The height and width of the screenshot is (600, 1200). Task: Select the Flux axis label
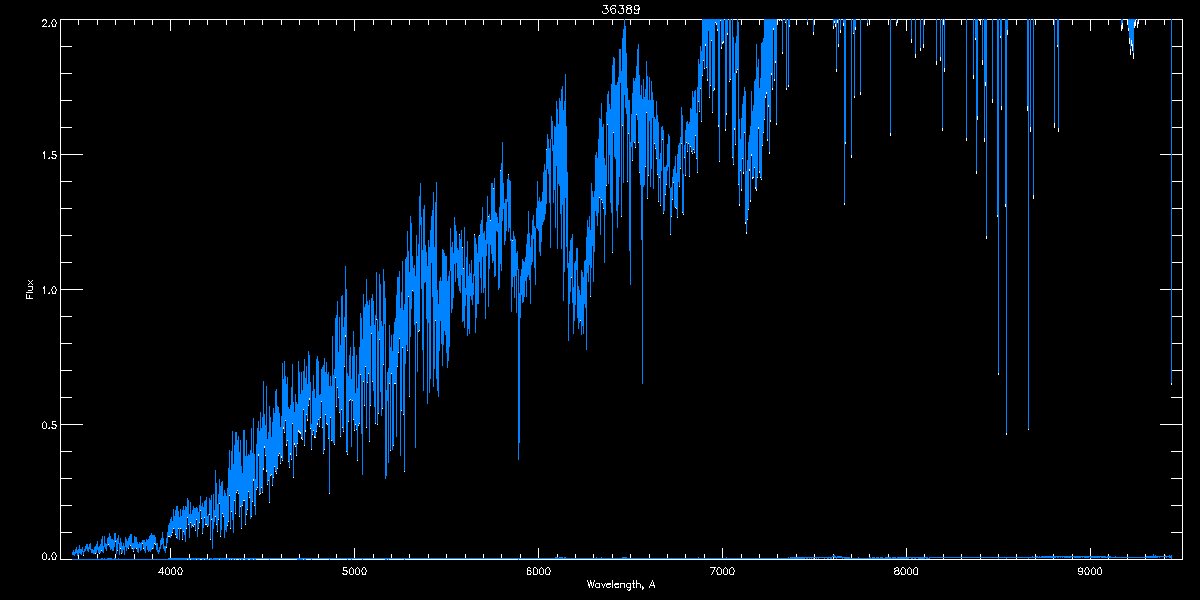pyautogui.click(x=30, y=289)
